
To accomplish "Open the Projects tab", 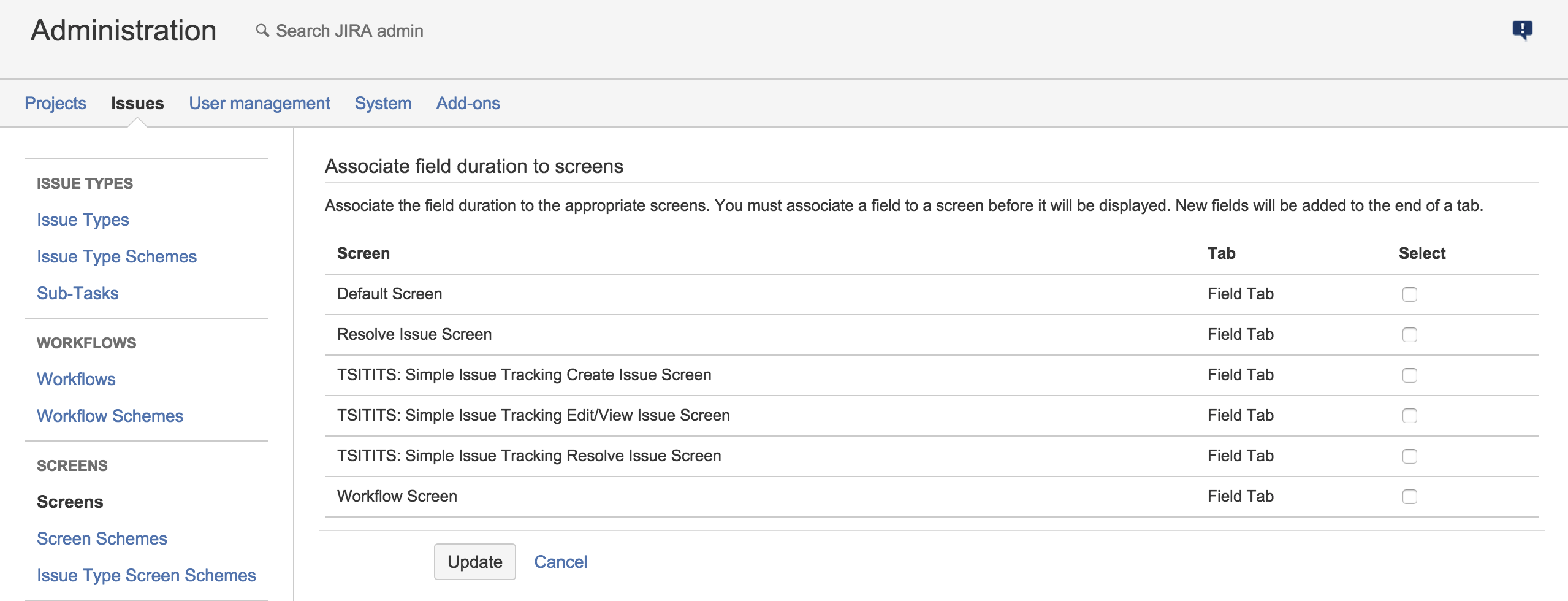I will pyautogui.click(x=55, y=103).
